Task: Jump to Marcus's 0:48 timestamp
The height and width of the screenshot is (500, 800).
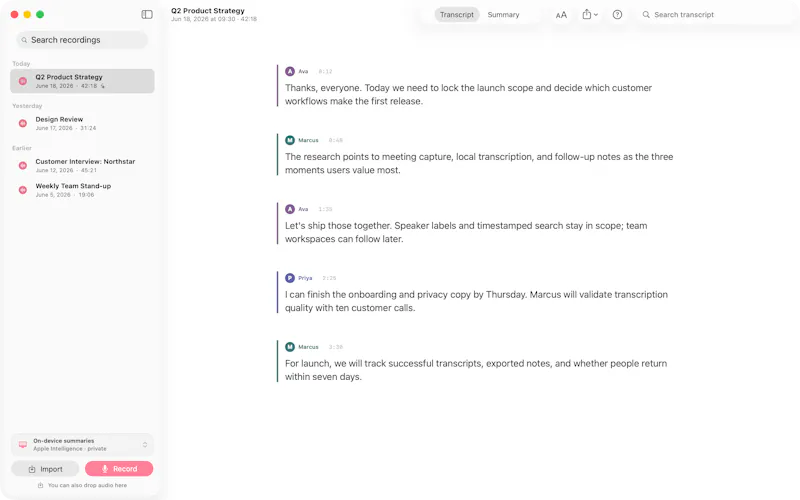Action: click(336, 140)
